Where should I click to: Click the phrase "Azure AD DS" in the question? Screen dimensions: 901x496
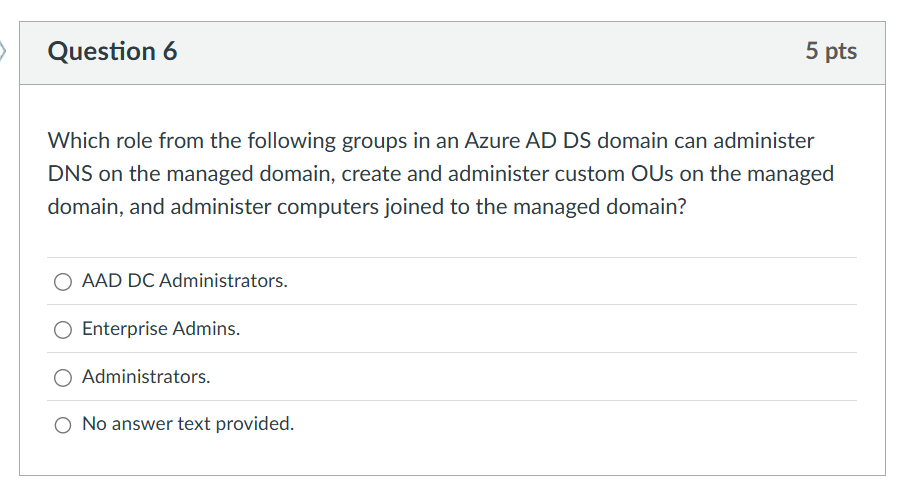point(537,141)
